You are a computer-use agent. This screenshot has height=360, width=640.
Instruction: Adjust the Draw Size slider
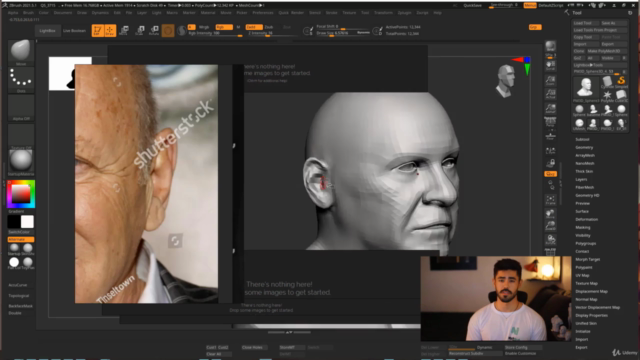tap(343, 33)
